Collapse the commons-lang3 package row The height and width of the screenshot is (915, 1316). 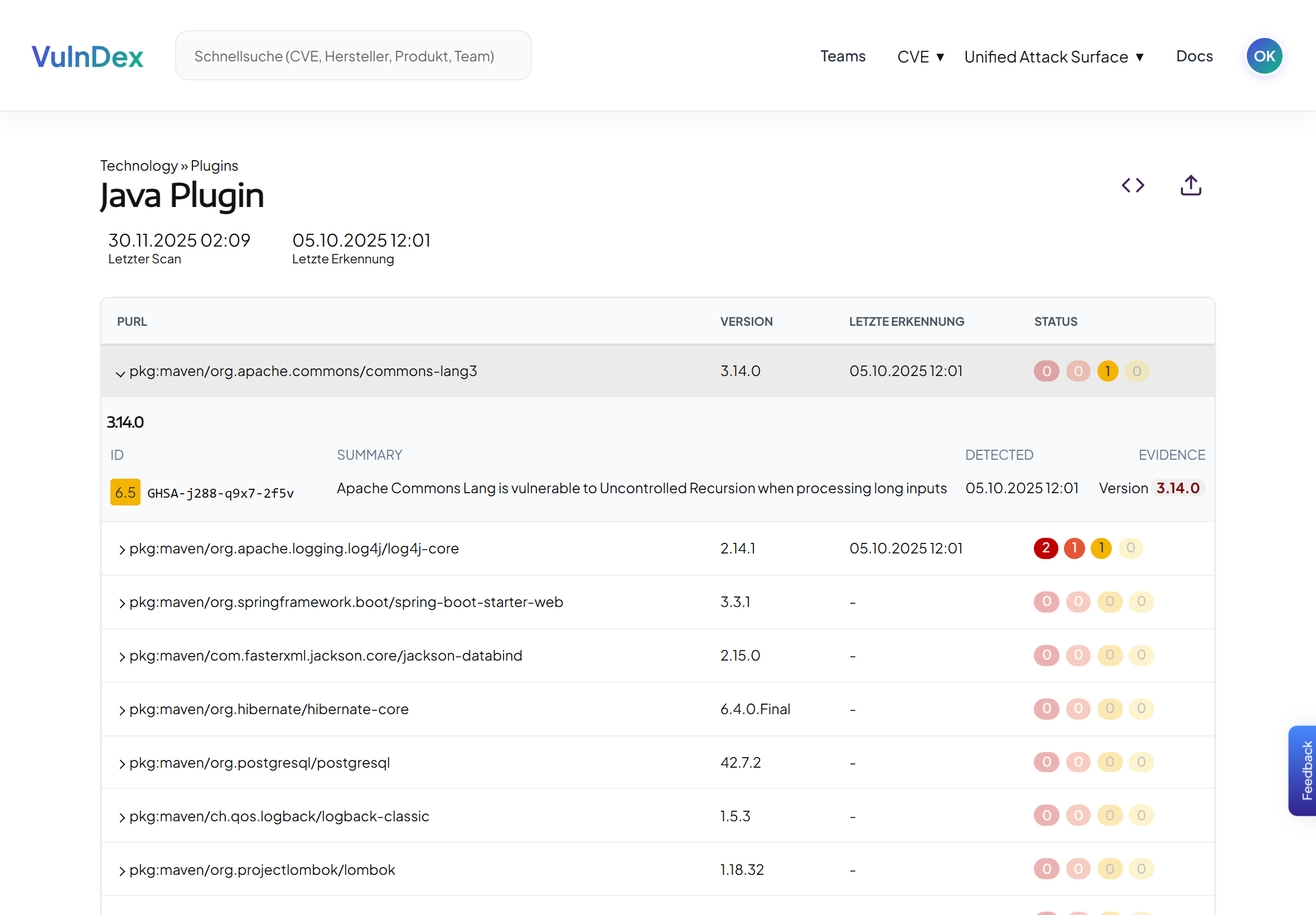120,374
